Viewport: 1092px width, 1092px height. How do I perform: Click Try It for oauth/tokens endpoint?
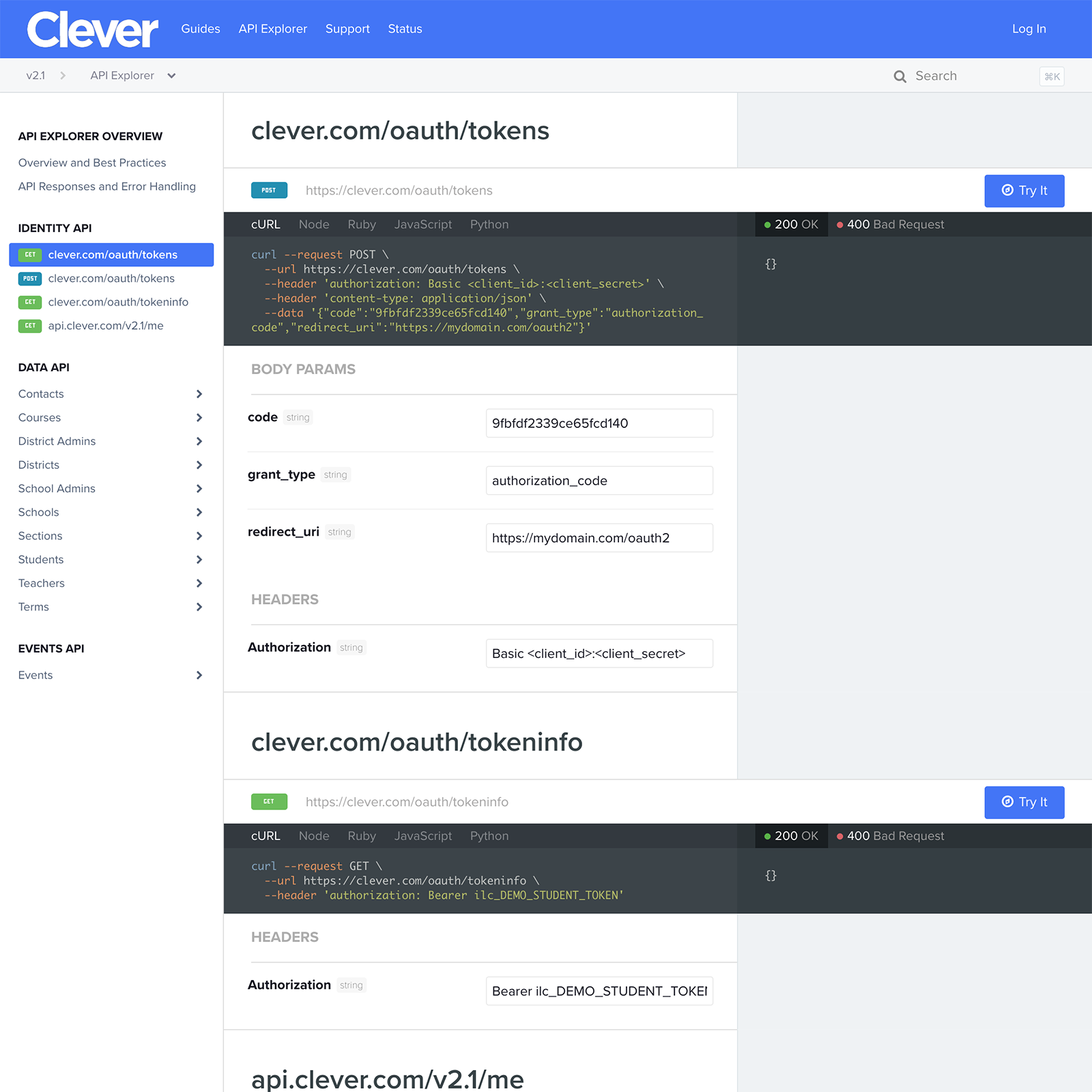[1024, 191]
